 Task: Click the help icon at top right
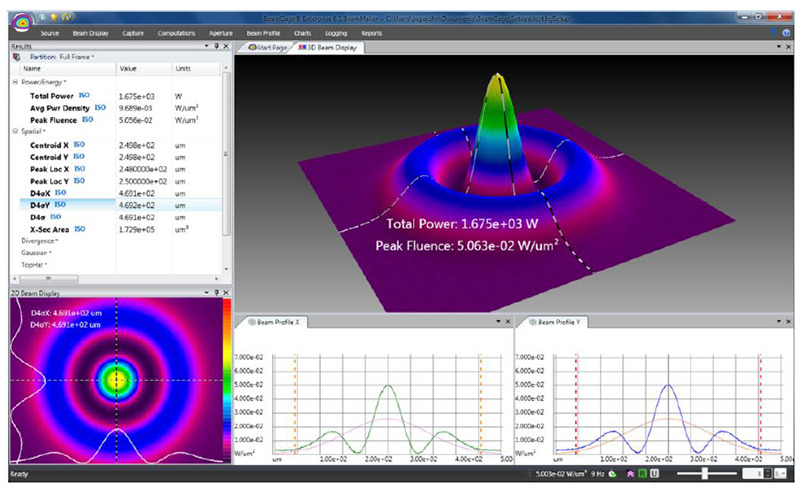787,33
